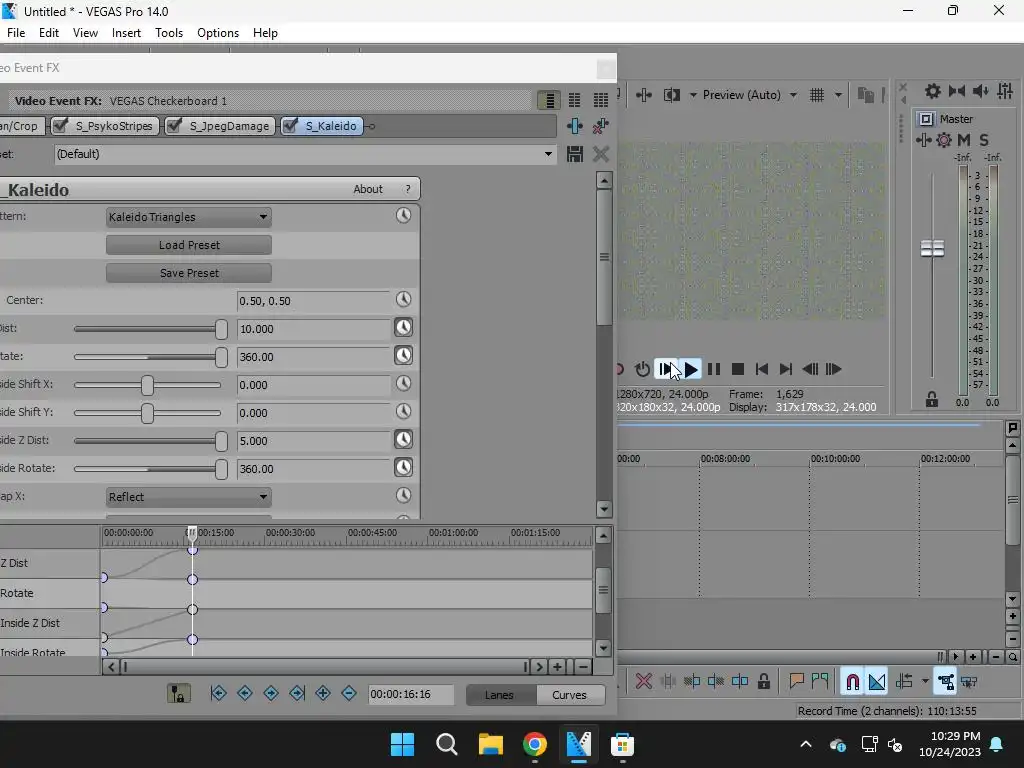Open the Auto Ripple dropdown arrow

[x=925, y=682]
